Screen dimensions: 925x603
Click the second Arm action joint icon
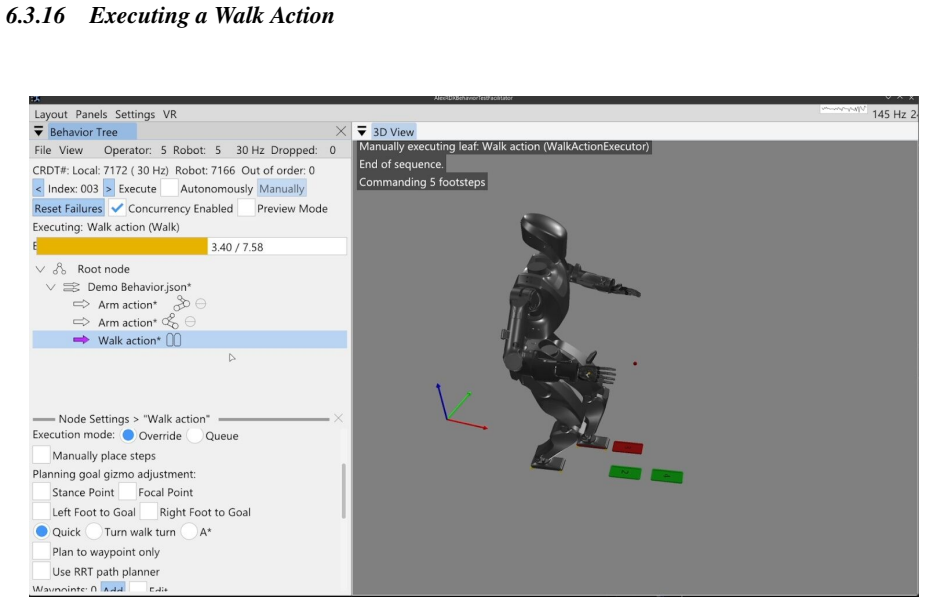(170, 322)
